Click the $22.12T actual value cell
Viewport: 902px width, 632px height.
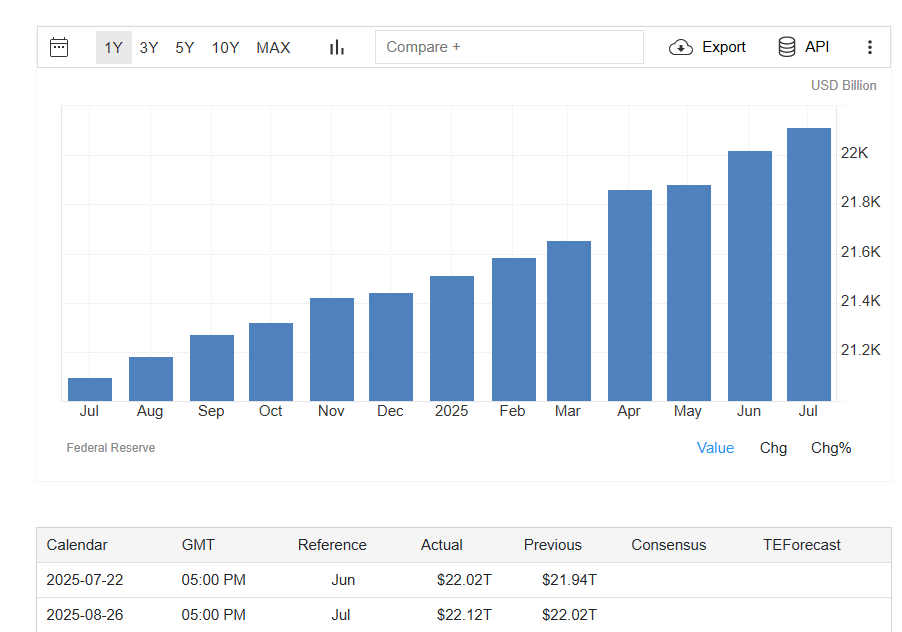[464, 615]
